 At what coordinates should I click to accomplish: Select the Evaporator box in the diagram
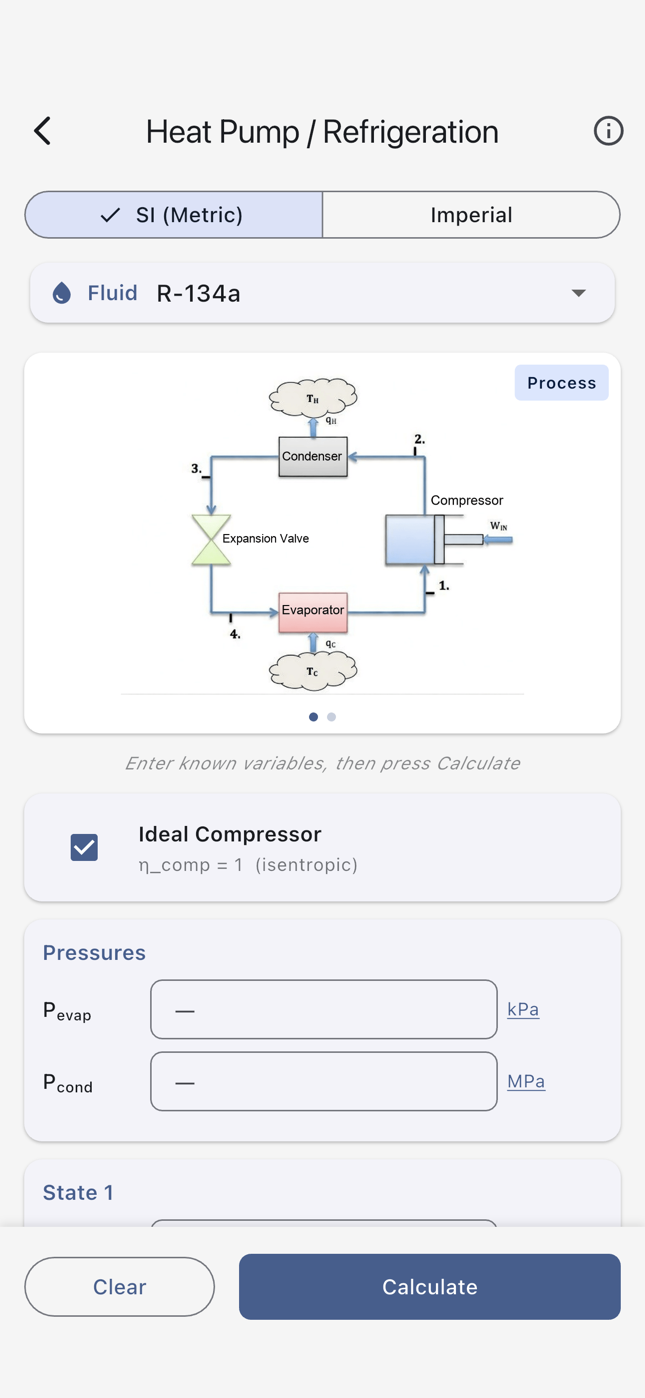click(313, 610)
